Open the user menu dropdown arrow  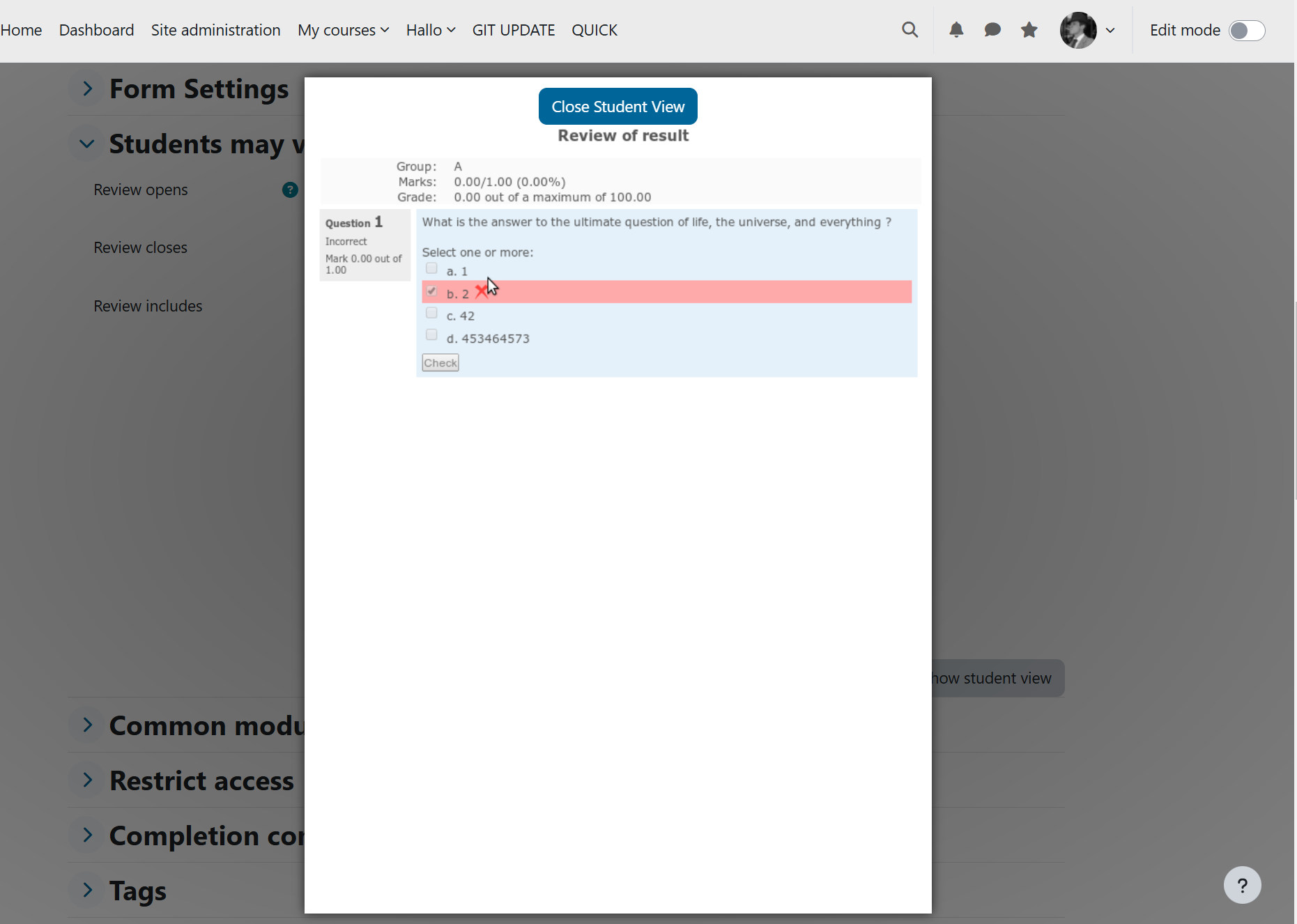[x=1110, y=31]
